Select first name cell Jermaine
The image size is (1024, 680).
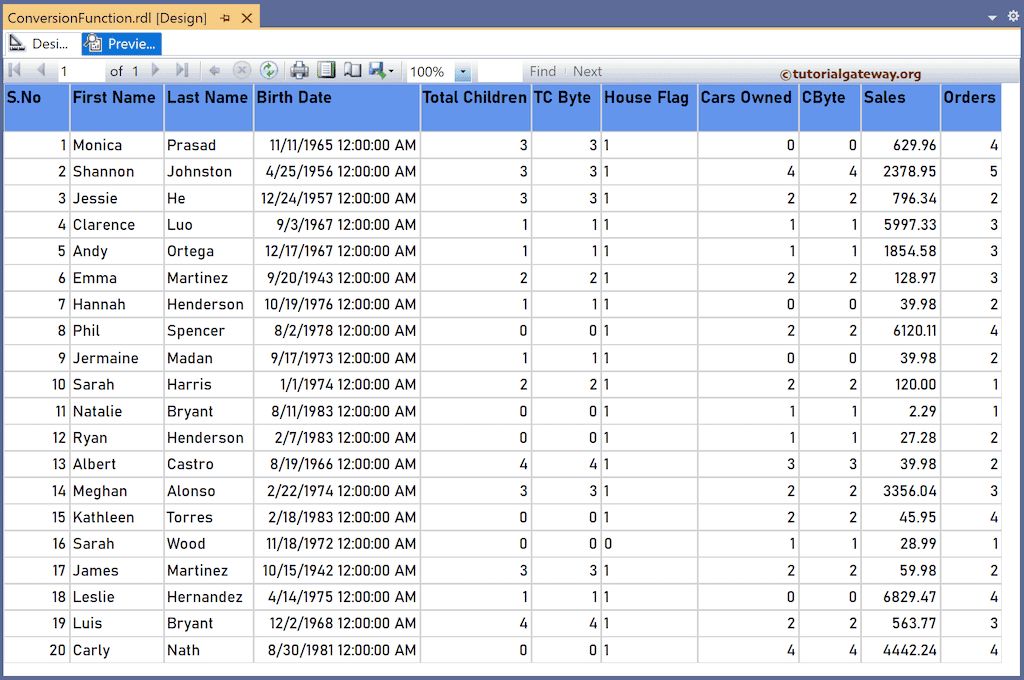point(116,358)
